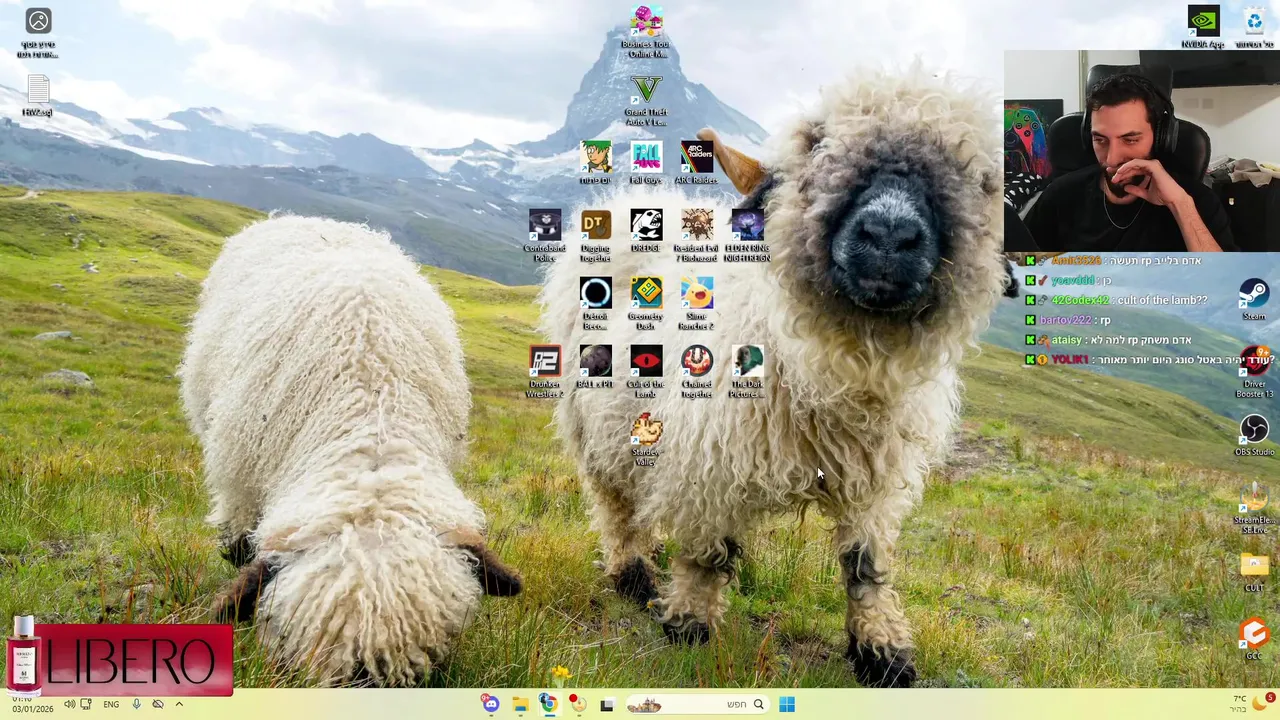Open the HWZ.cql file on desktop
The width and height of the screenshot is (1280, 720).
point(37,95)
